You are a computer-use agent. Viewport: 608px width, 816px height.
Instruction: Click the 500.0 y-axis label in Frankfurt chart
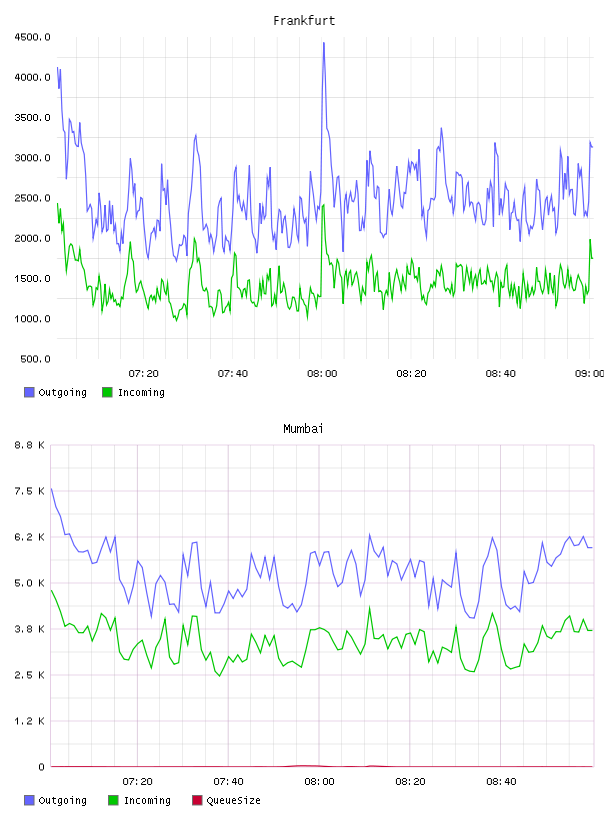coord(35,359)
